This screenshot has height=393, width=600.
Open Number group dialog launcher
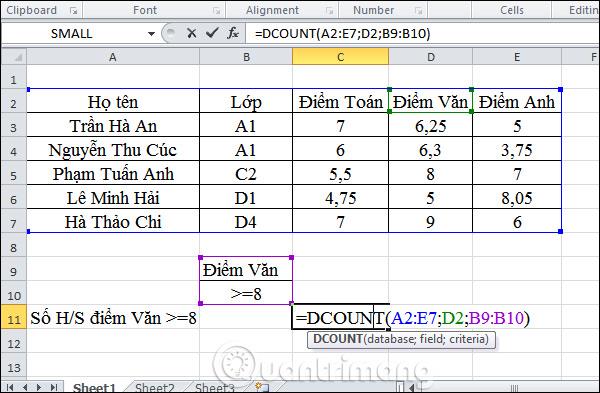(x=419, y=11)
